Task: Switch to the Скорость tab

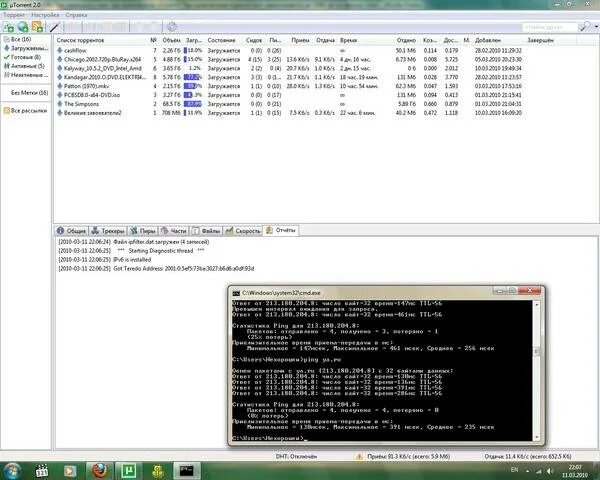Action: pyautogui.click(x=243, y=231)
